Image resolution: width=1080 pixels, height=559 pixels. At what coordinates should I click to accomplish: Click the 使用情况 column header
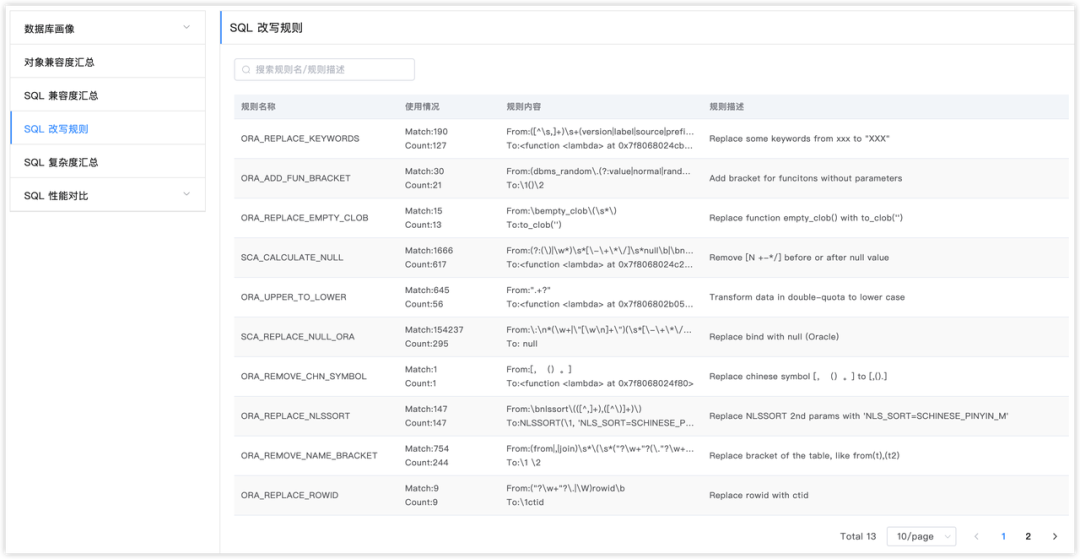pyautogui.click(x=422, y=107)
